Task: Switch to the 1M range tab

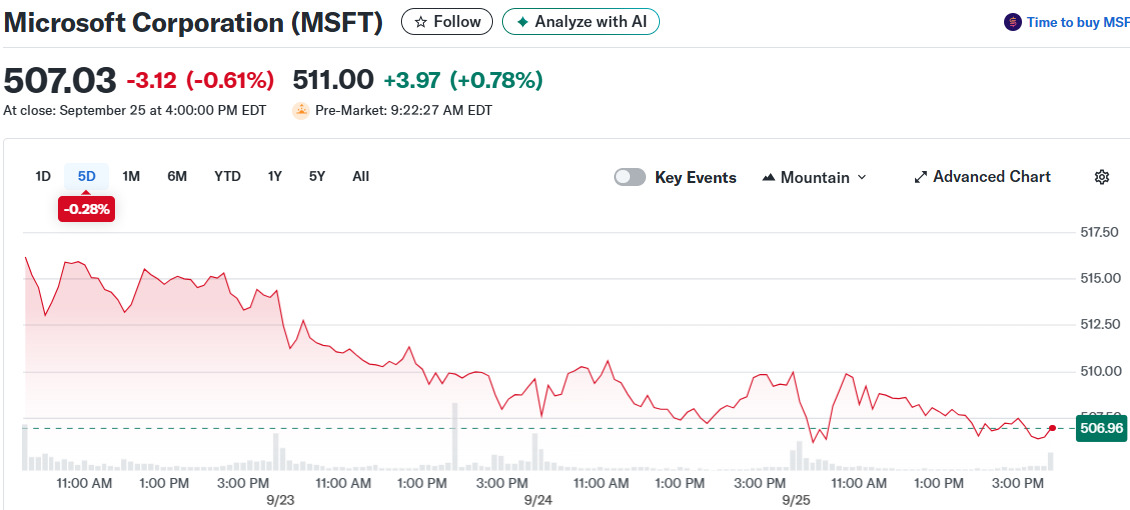Action: pyautogui.click(x=131, y=176)
